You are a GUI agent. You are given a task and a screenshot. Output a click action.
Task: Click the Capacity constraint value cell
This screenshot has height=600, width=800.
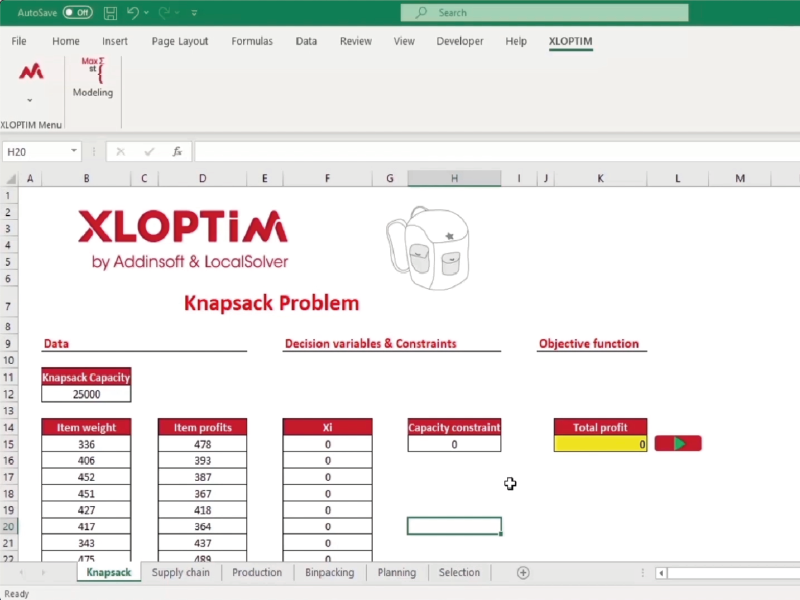(x=454, y=444)
